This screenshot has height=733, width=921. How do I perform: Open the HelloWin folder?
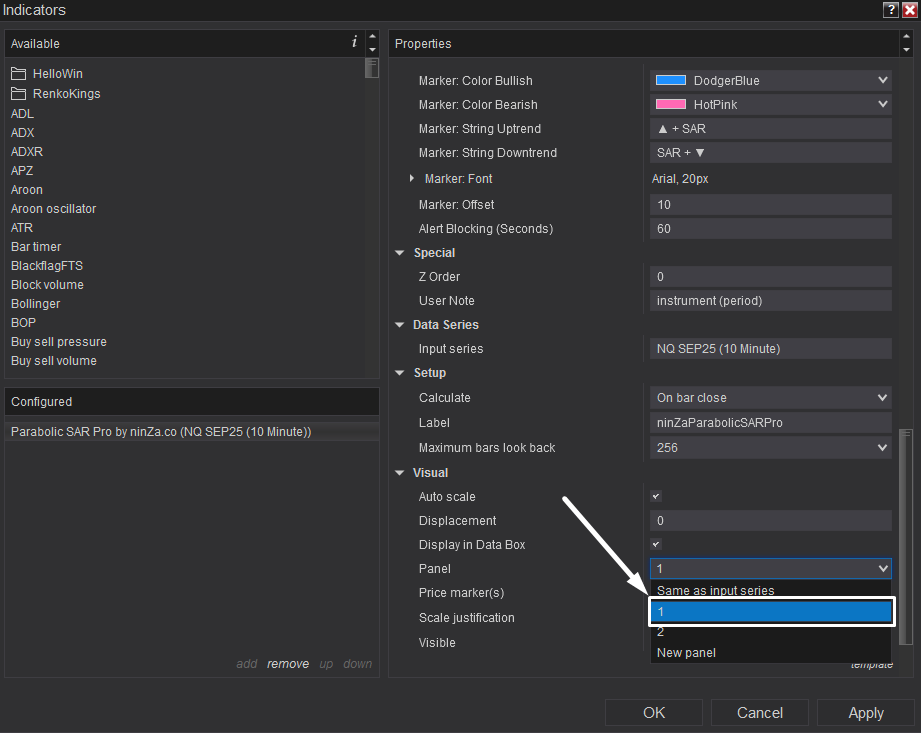pos(47,74)
